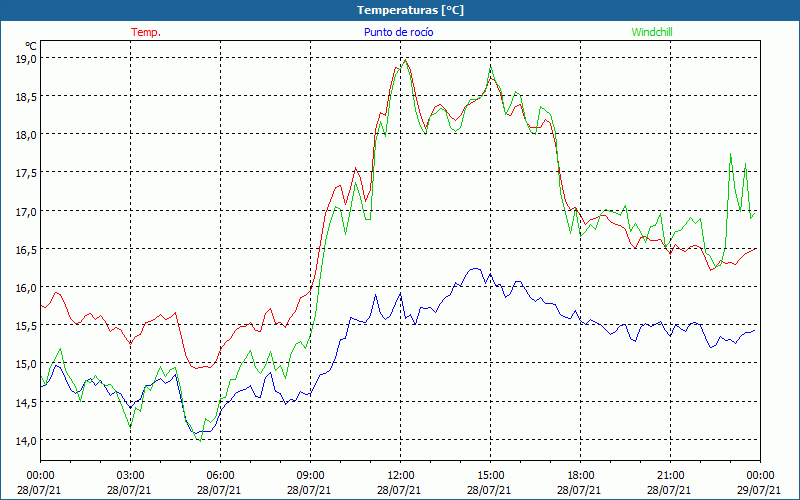
Task: Click the 17,5 y-axis value
Action: pos(26,173)
